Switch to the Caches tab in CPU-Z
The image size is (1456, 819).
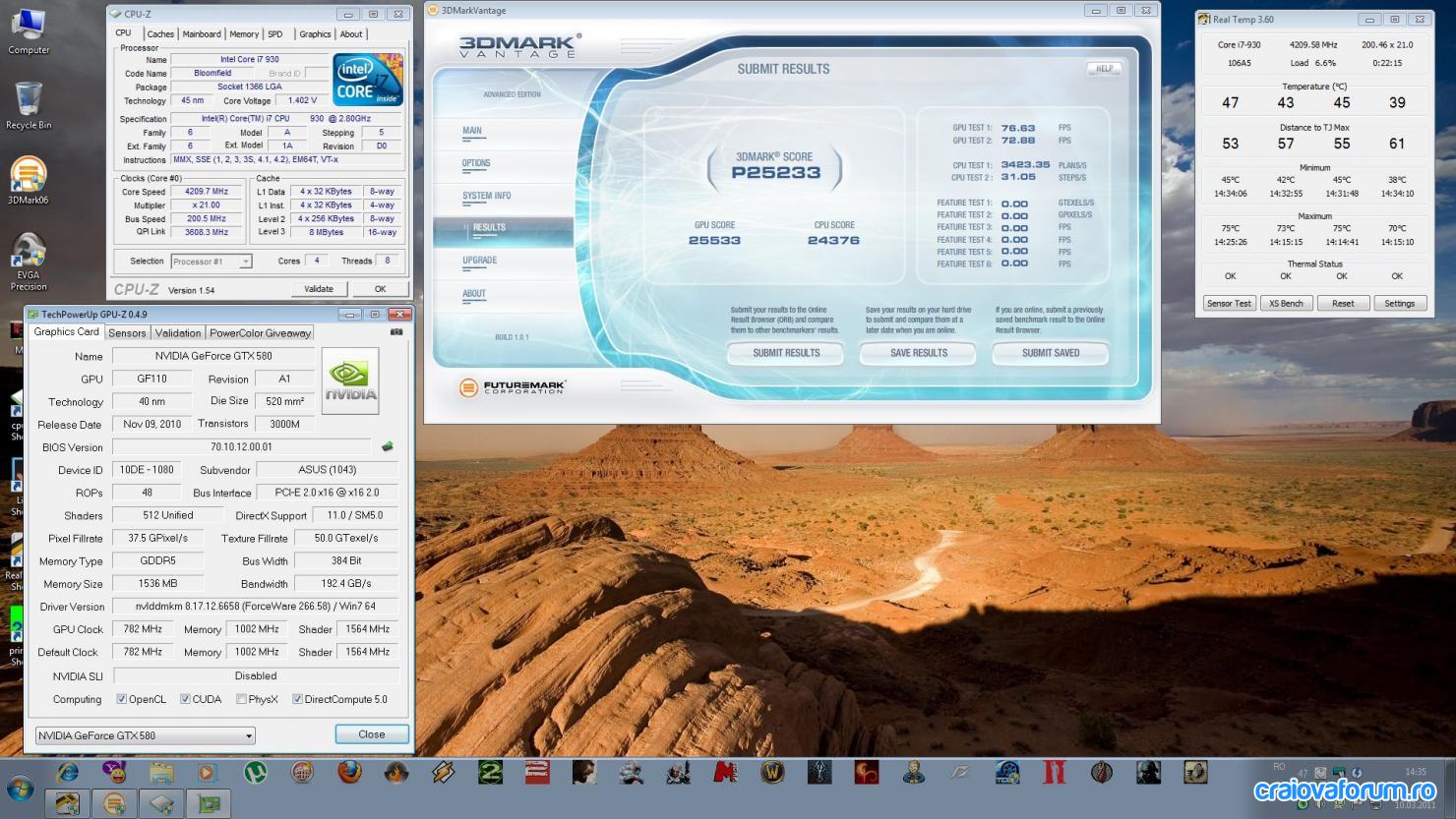click(160, 34)
